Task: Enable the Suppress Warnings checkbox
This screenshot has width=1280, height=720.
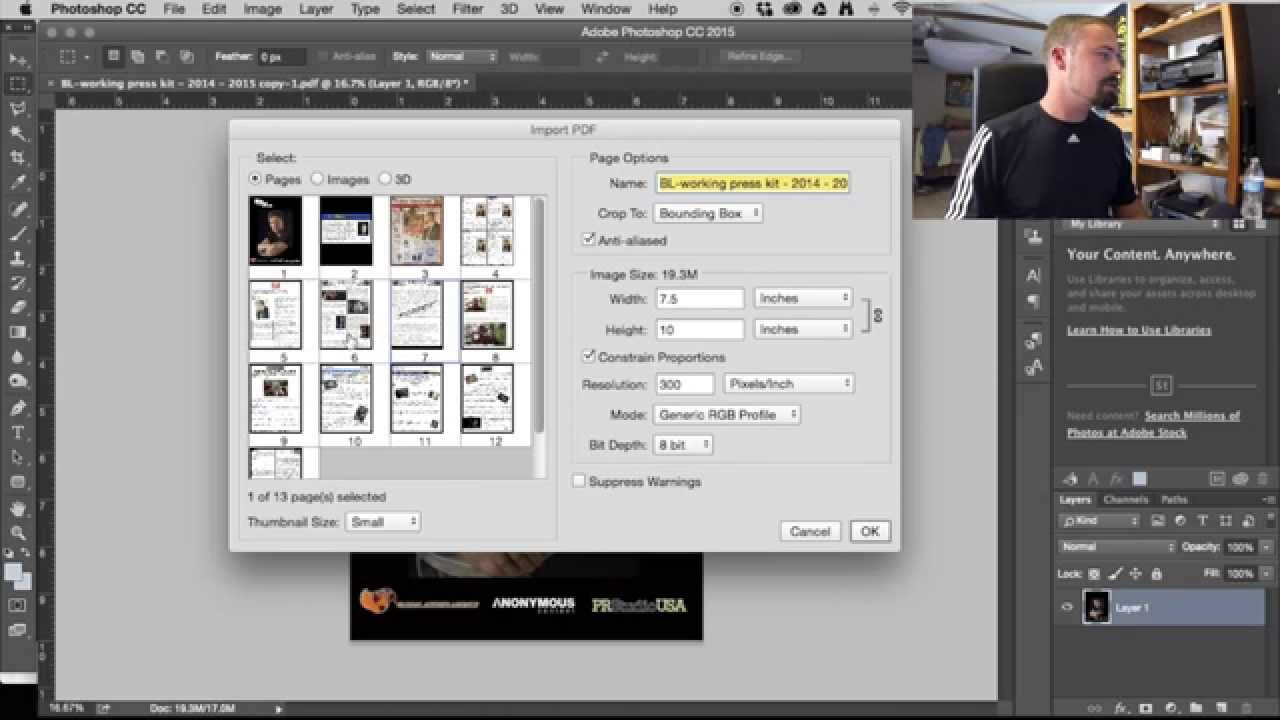Action: 578,481
